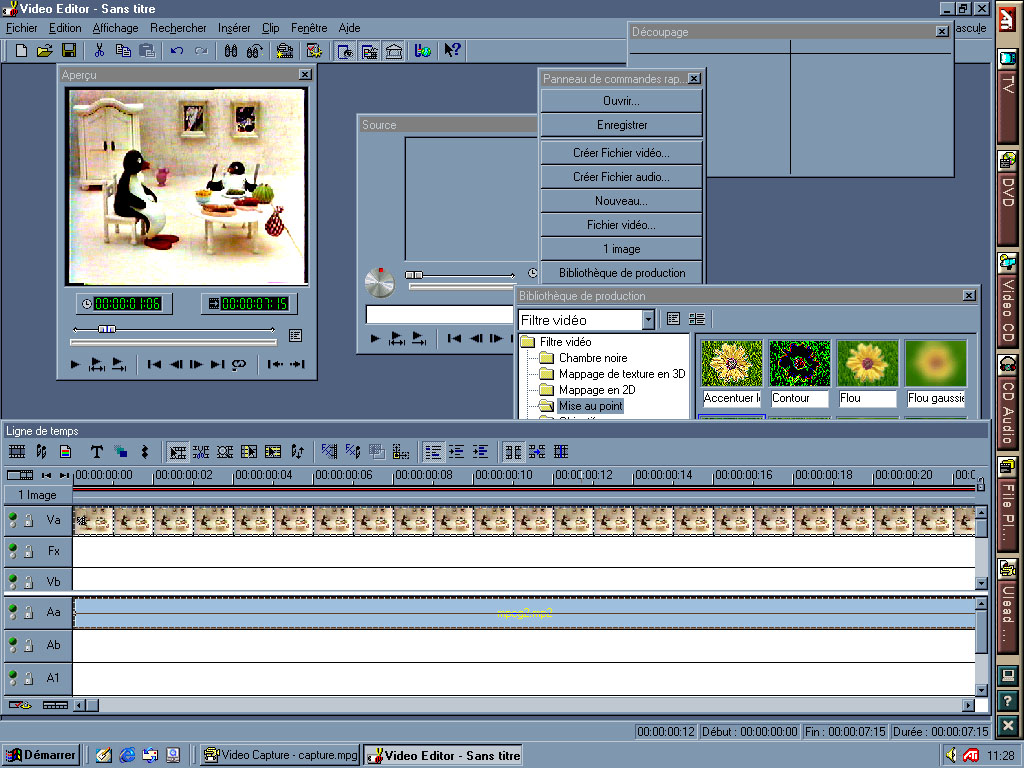Open the CD Audio sidebar launcher
This screenshot has width=1024, height=768.
1008,401
